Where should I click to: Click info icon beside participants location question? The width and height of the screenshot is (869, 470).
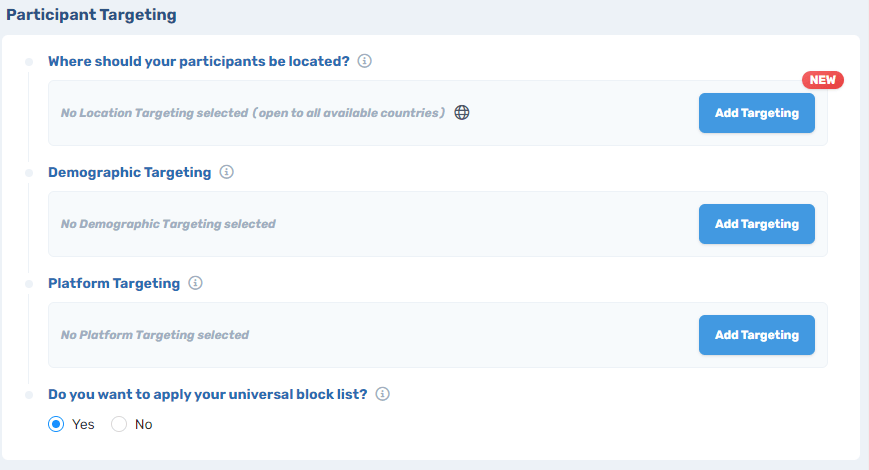[x=365, y=61]
